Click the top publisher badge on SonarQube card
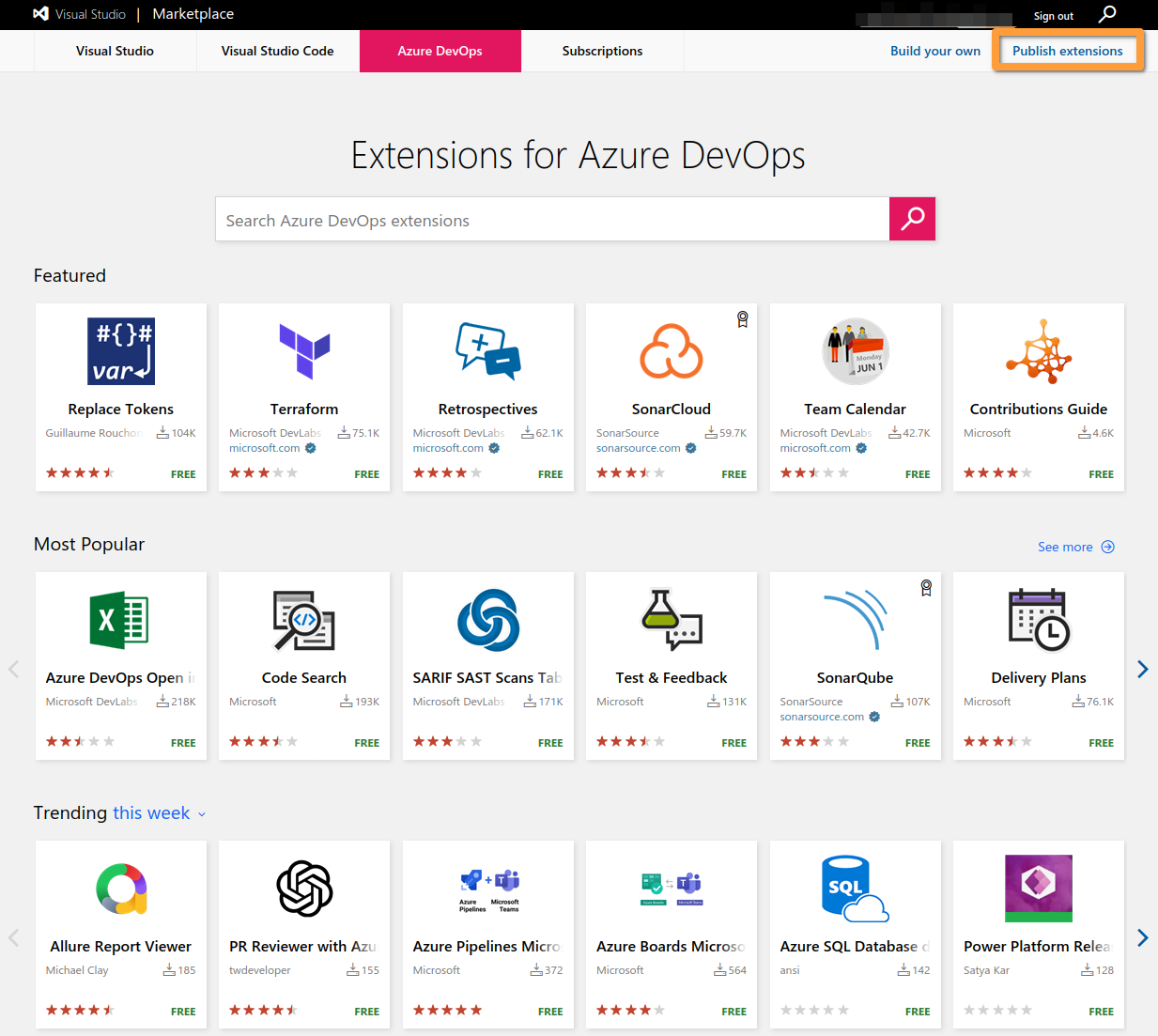 [926, 588]
